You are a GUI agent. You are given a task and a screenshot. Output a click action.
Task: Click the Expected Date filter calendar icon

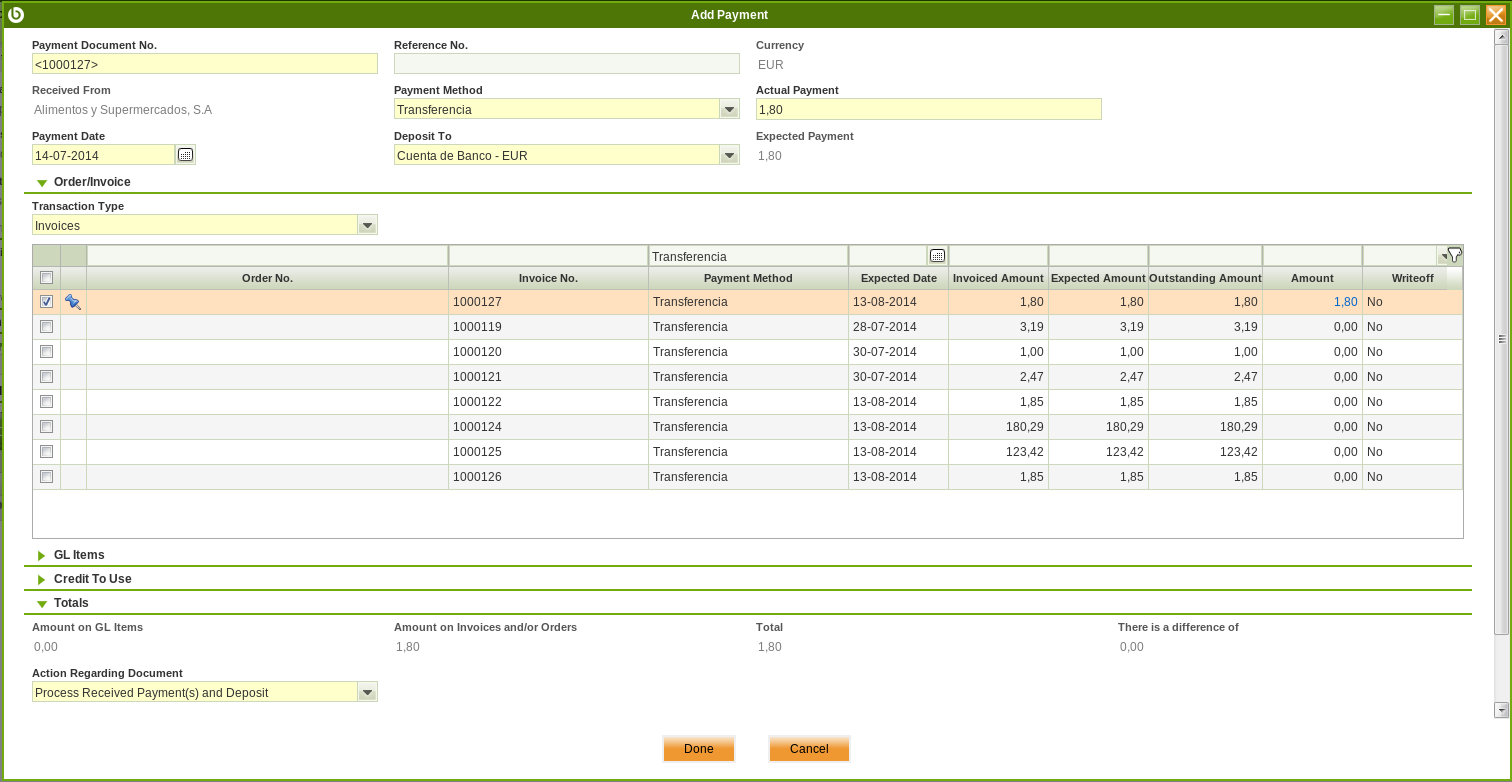[937, 256]
